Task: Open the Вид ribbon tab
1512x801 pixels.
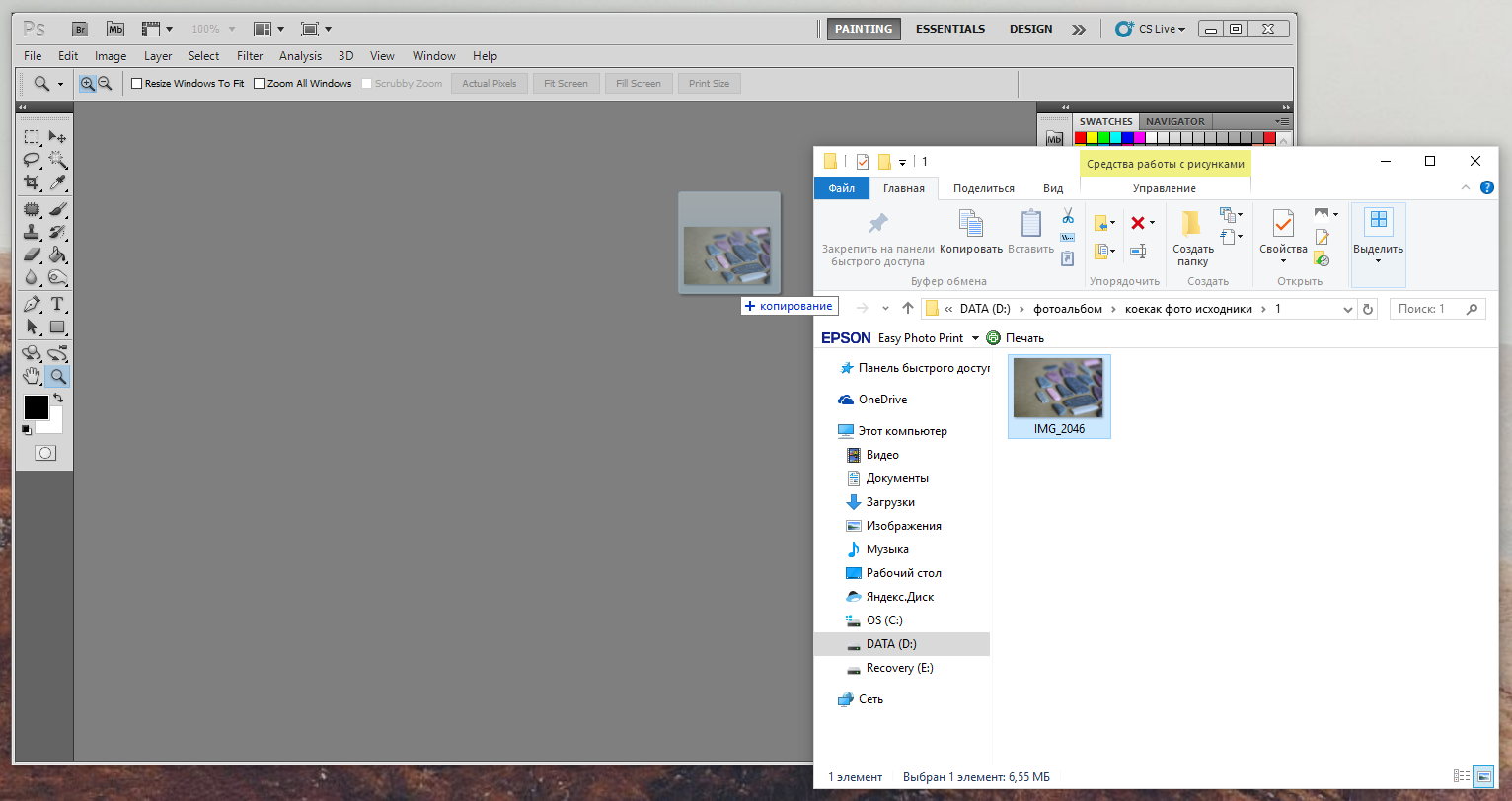Action: point(1053,188)
